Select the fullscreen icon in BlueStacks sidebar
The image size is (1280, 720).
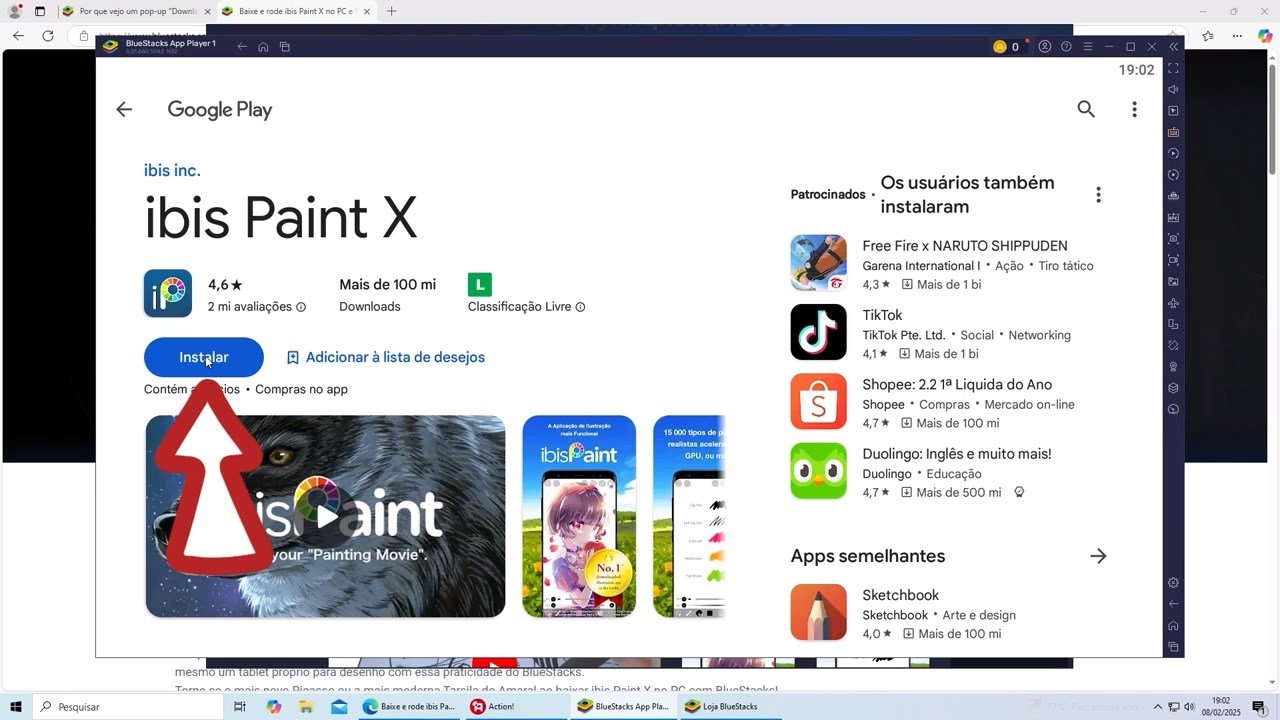(x=1173, y=68)
